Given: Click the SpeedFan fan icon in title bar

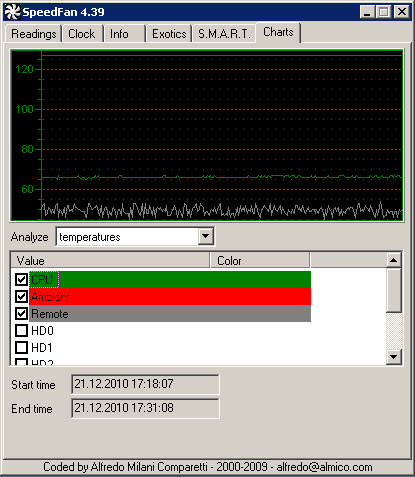Looking at the screenshot, I should pos(13,12).
